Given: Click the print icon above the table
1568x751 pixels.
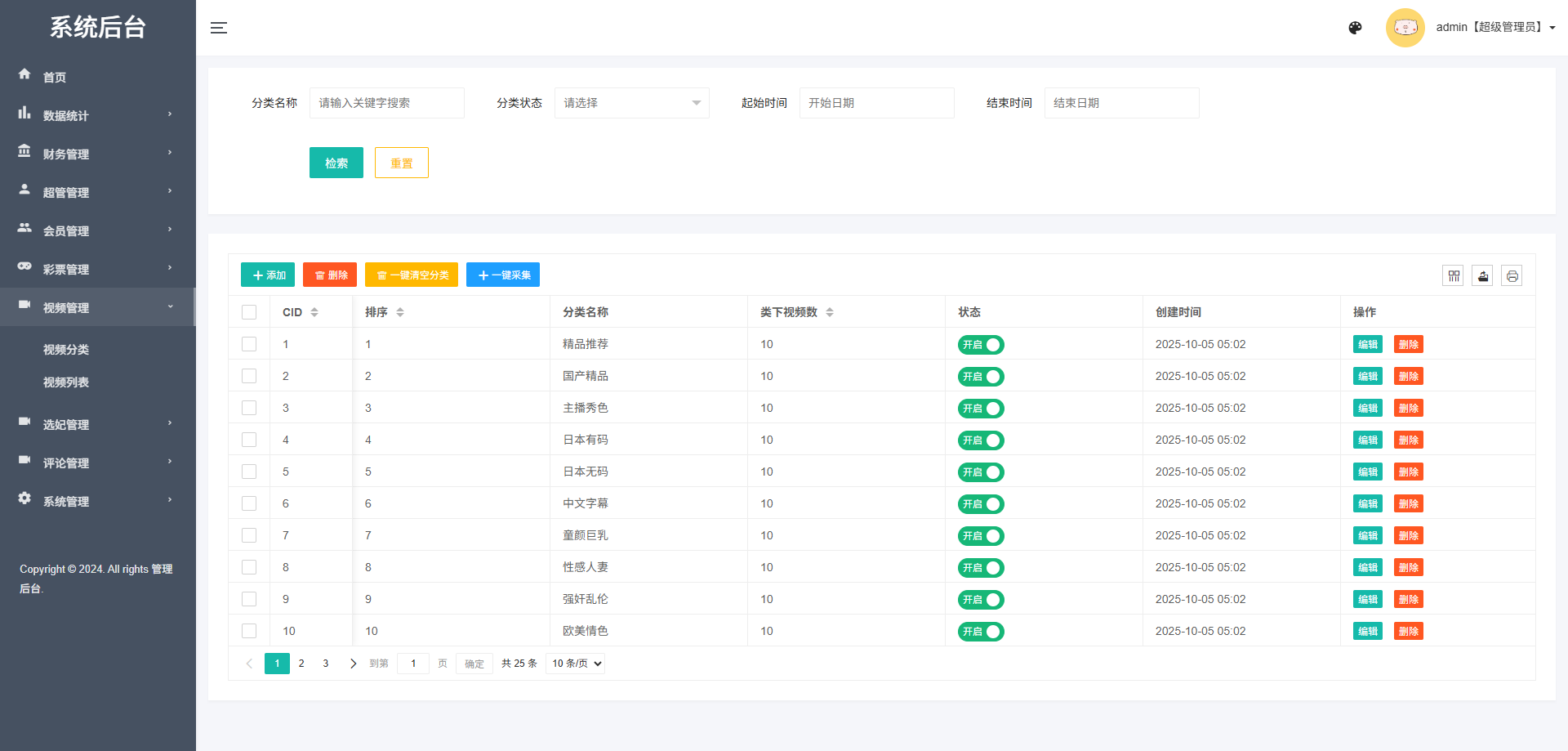Looking at the screenshot, I should 1512,275.
